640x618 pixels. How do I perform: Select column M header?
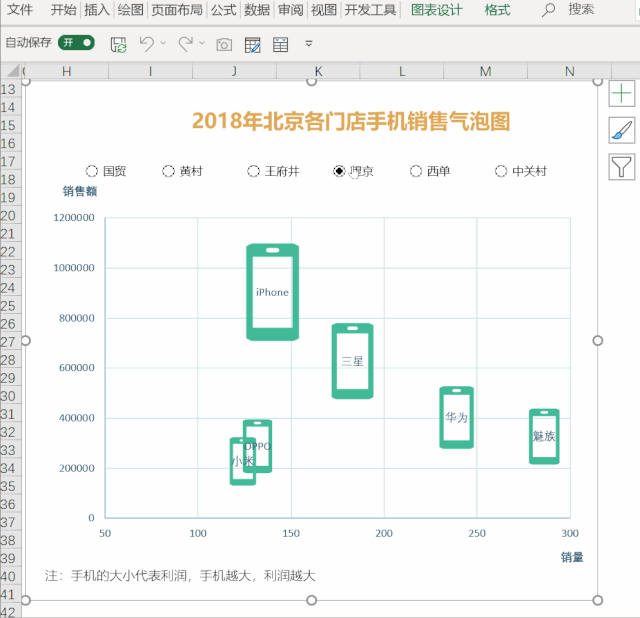click(x=485, y=71)
